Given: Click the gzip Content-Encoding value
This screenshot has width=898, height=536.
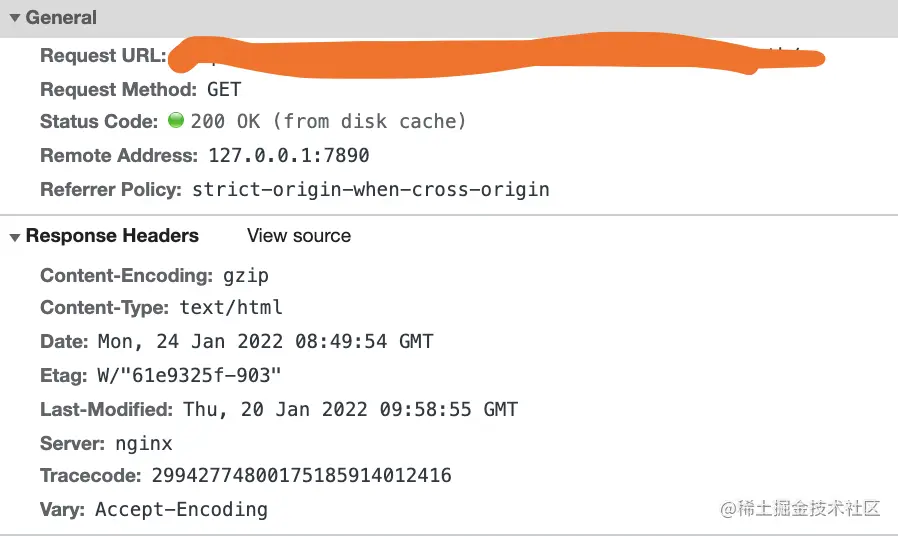Looking at the screenshot, I should tap(244, 275).
